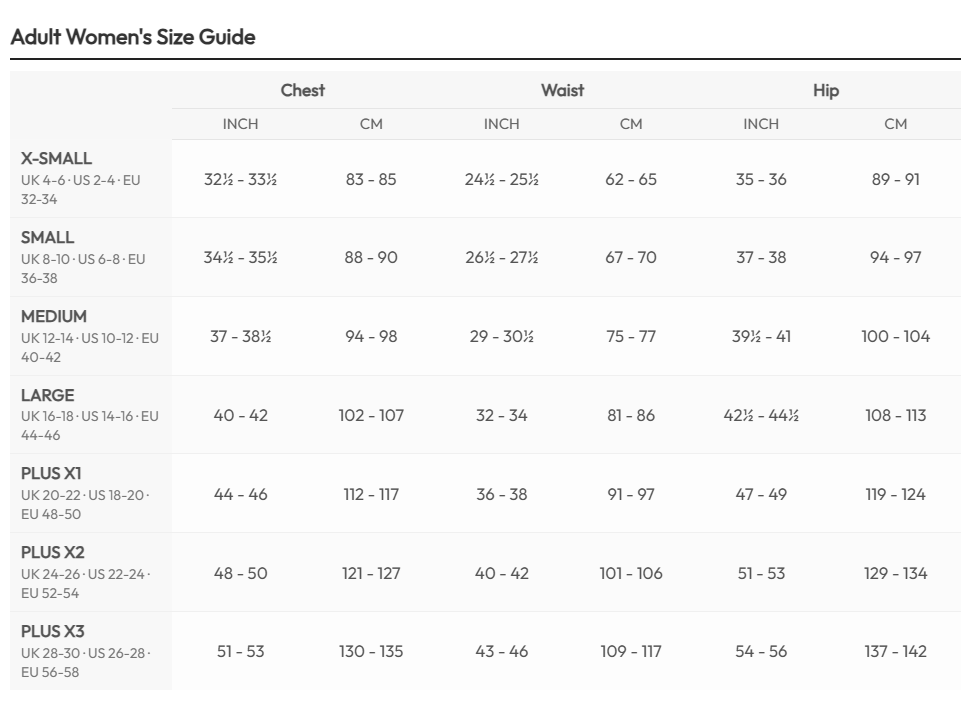The height and width of the screenshot is (713, 970).
Task: Select Small waist cm value 67 - 70
Action: click(x=631, y=258)
